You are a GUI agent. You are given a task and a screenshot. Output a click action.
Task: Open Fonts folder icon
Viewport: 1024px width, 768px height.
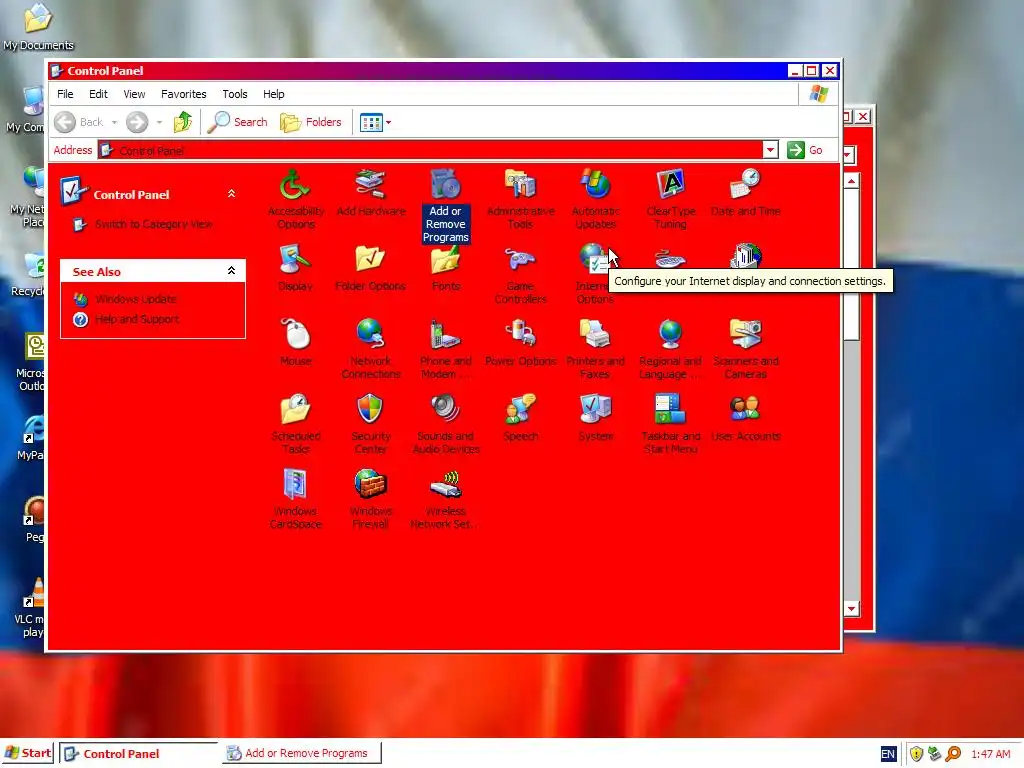445,259
